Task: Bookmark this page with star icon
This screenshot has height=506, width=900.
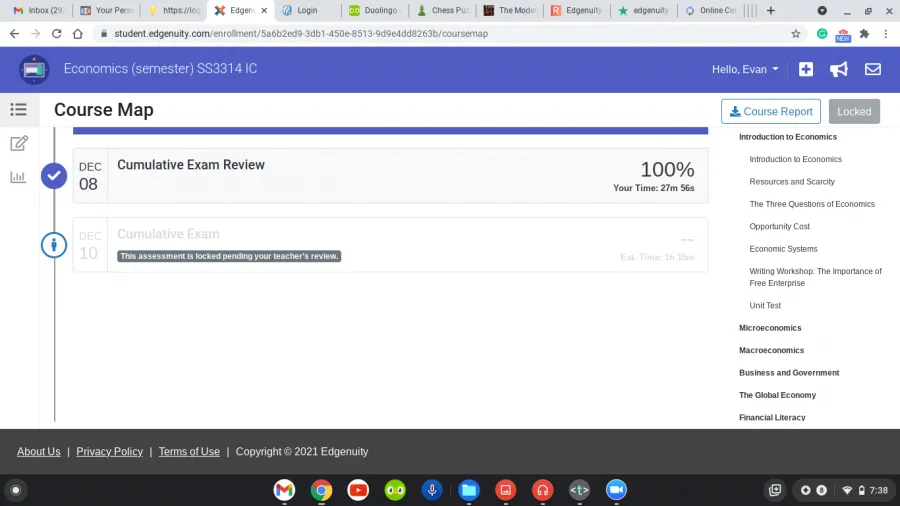Action: coord(796,33)
